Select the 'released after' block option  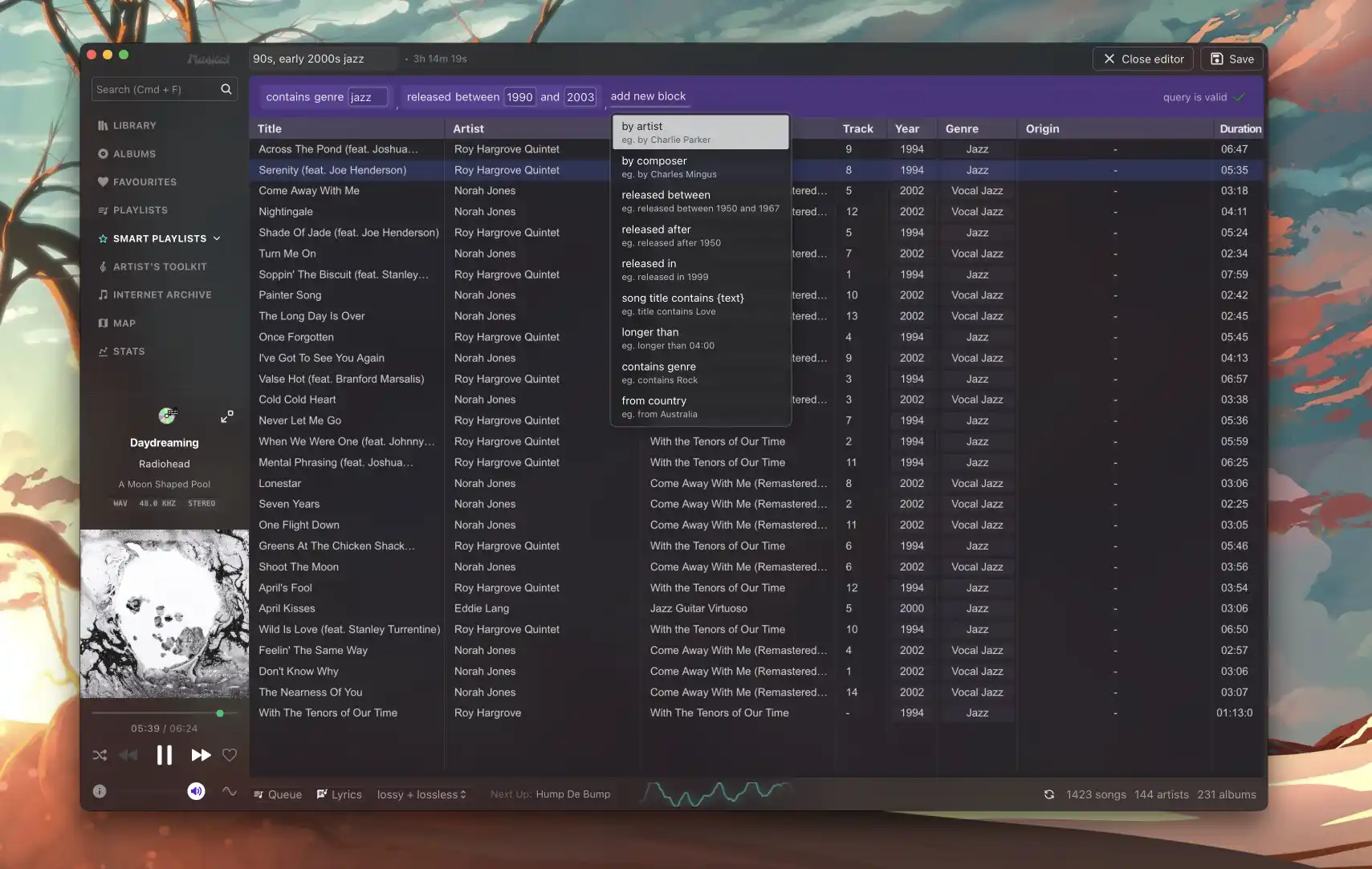(701, 236)
